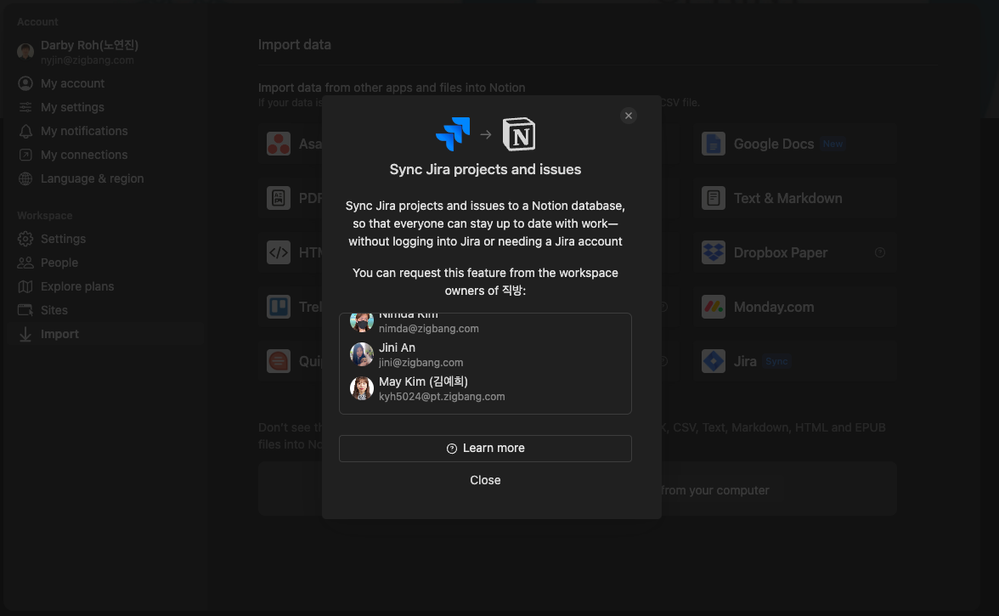The width and height of the screenshot is (999, 616).
Task: Select May Kim's profile photo
Action: click(362, 388)
